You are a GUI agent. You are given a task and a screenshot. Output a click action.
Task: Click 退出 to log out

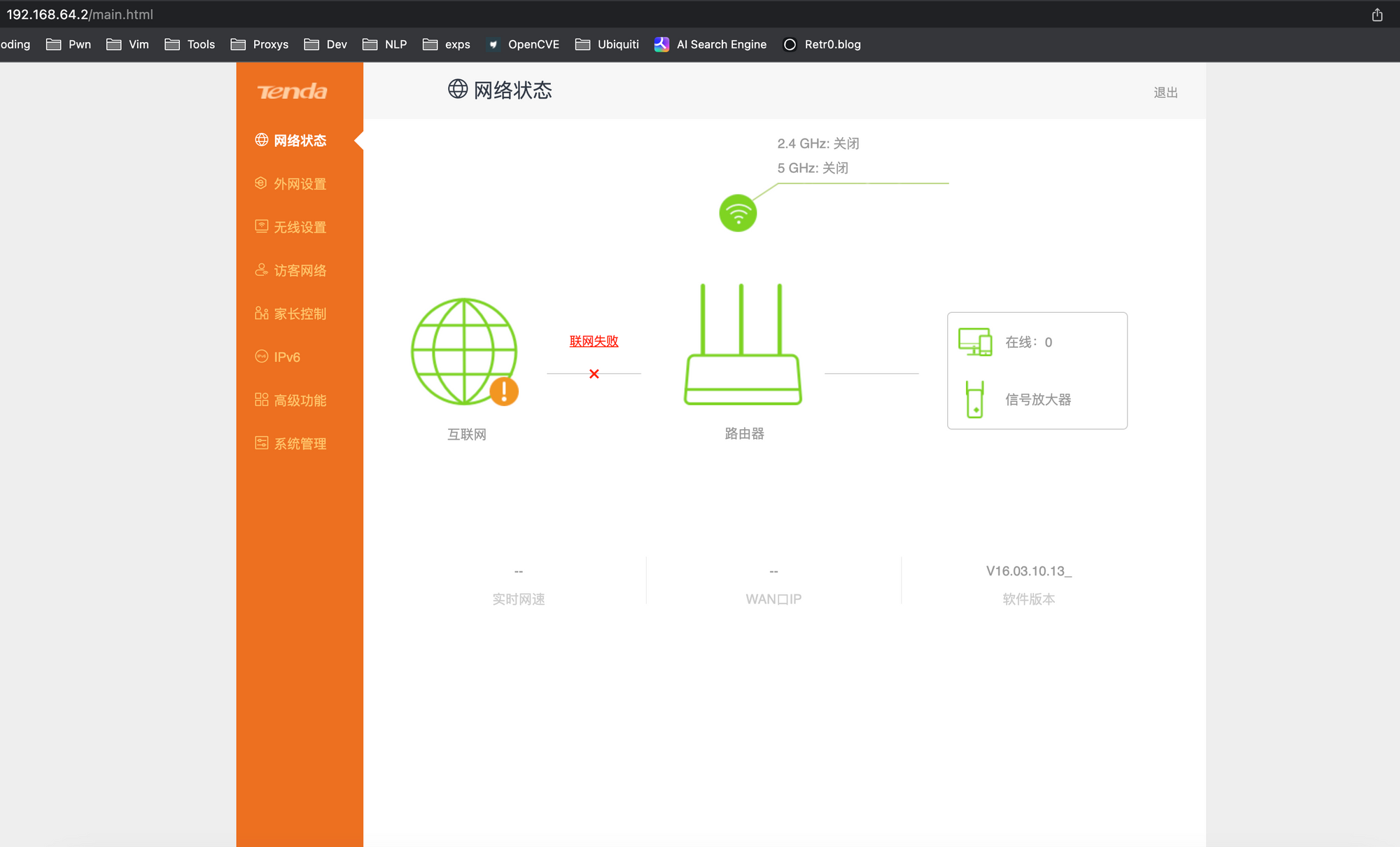point(1165,92)
